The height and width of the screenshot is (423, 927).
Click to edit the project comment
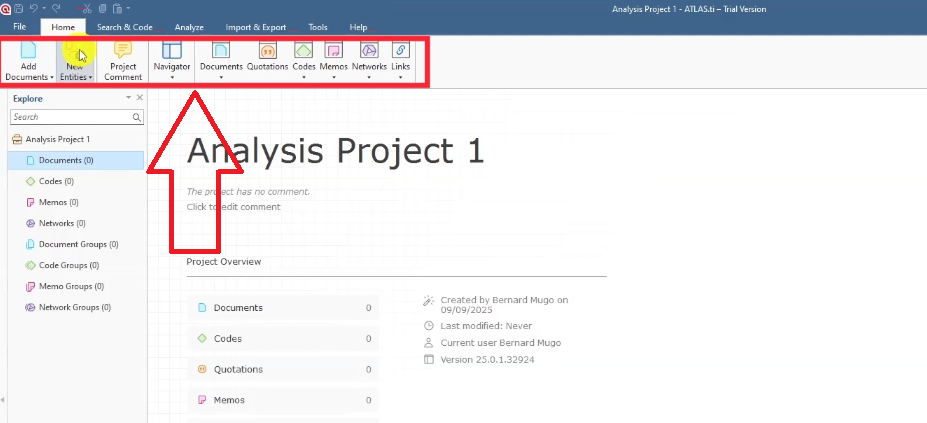click(233, 207)
